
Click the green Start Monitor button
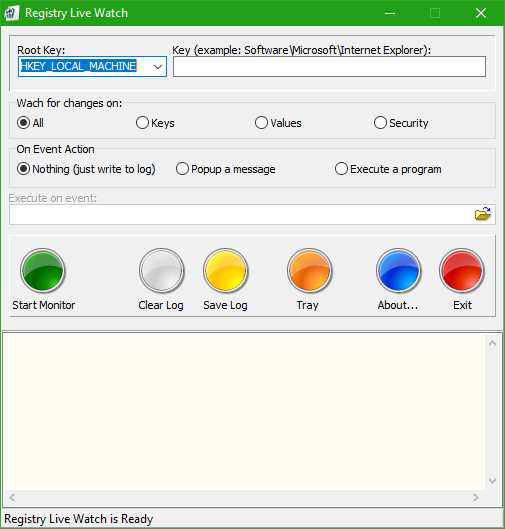43,271
